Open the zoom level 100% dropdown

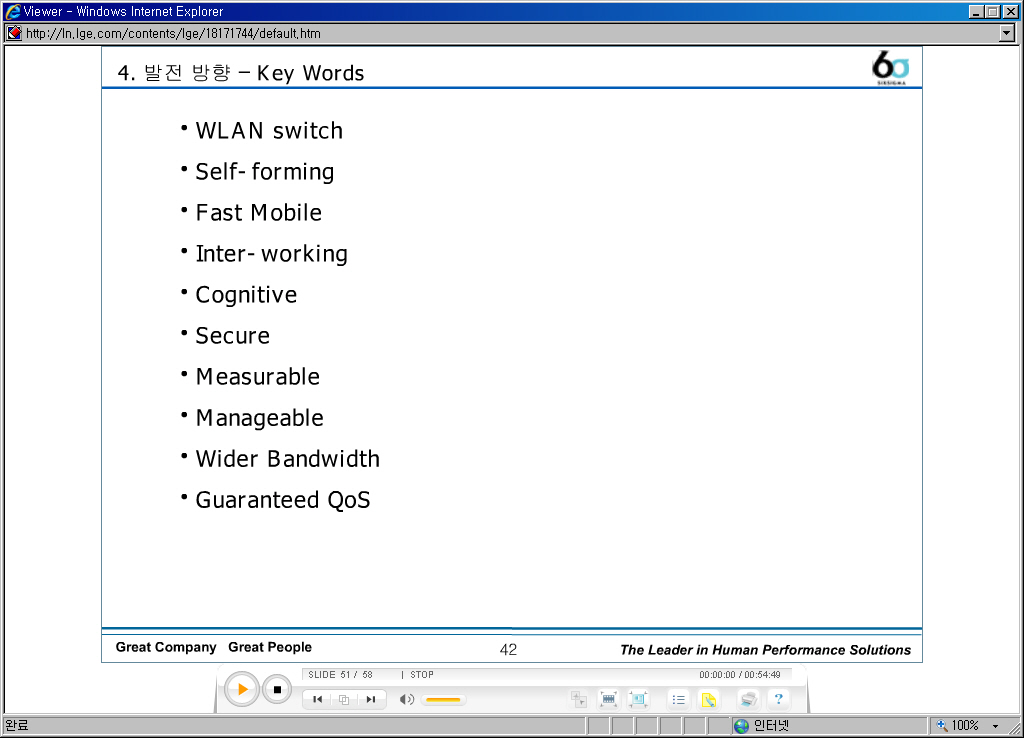point(995,726)
